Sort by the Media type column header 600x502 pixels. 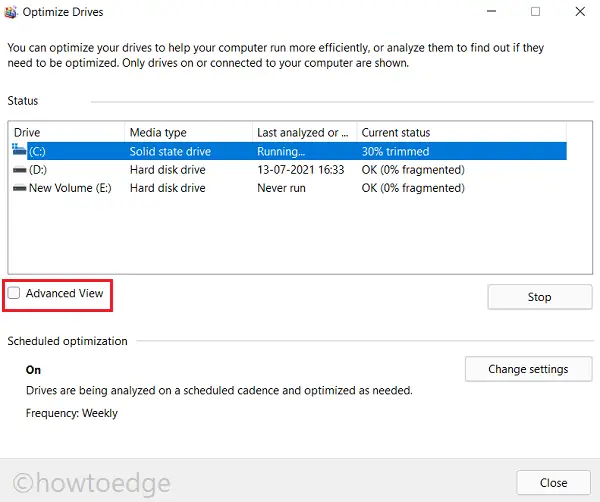[188, 132]
